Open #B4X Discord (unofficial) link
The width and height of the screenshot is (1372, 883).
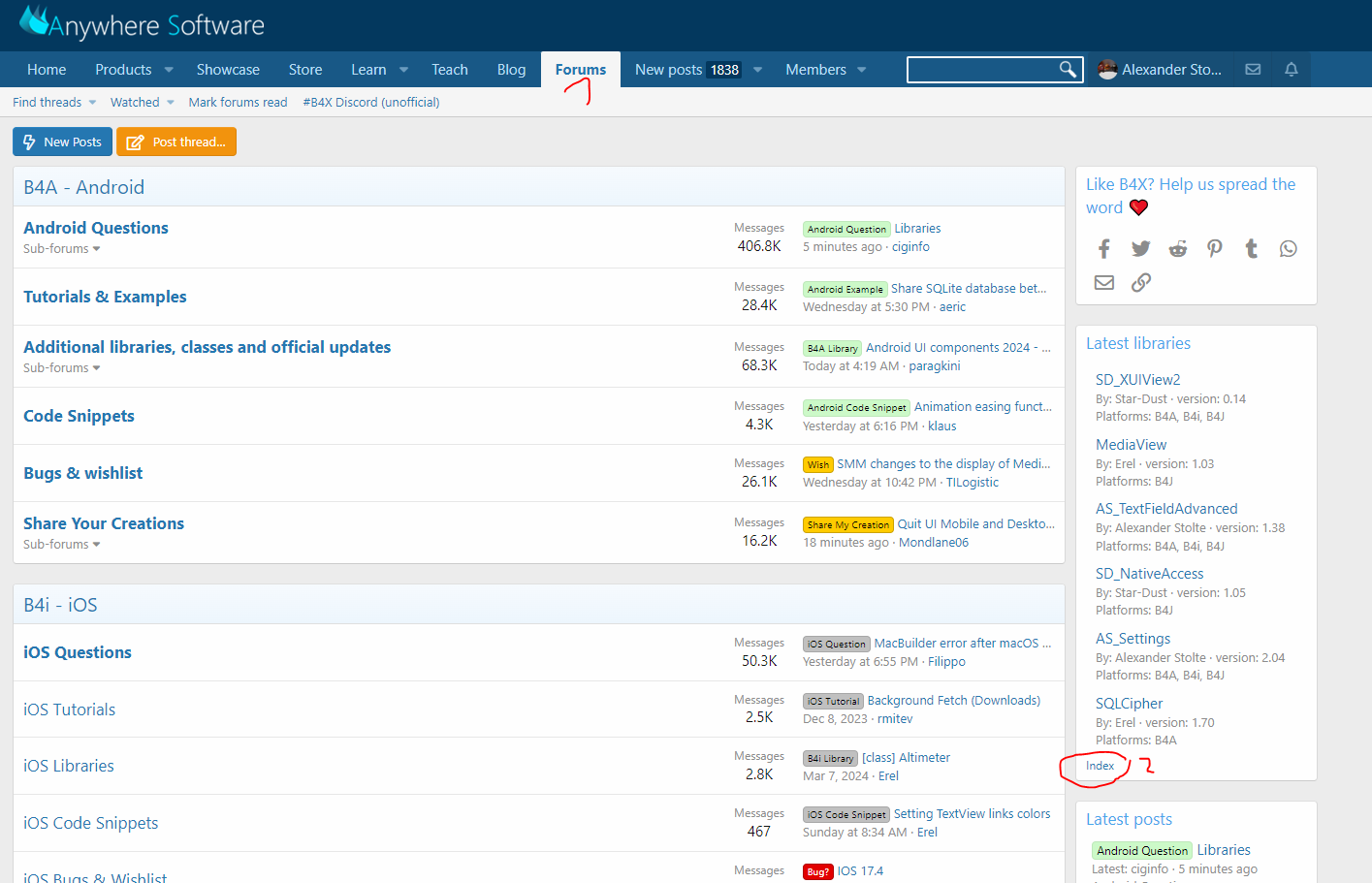point(371,102)
